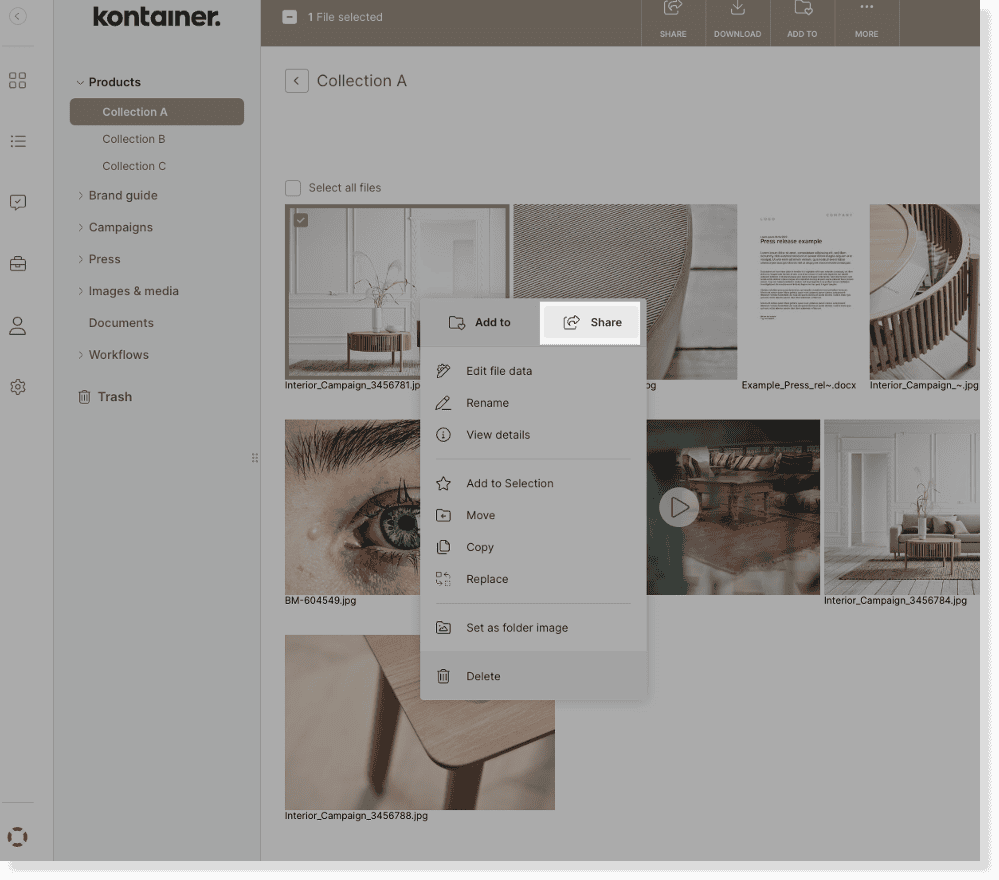Viewport: 999px width, 880px height.
Task: Click the Share button in context menu
Action: (x=591, y=322)
